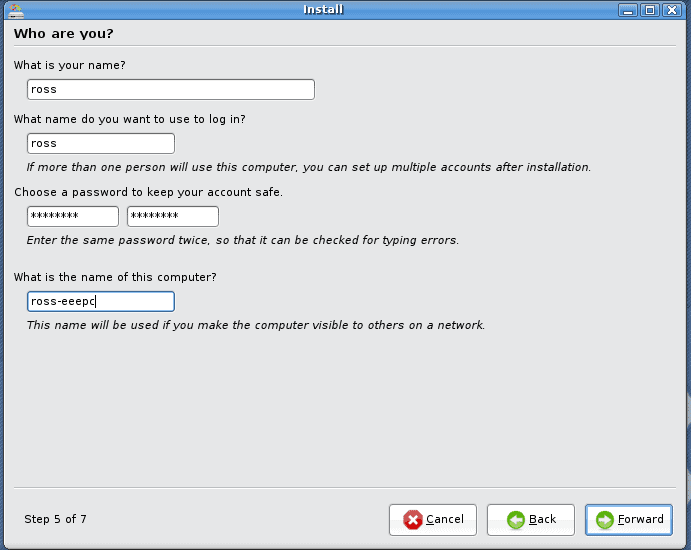Viewport: 691px width, 550px height.
Task: Click the 'Step 5 of 7' label
Action: [56, 519]
